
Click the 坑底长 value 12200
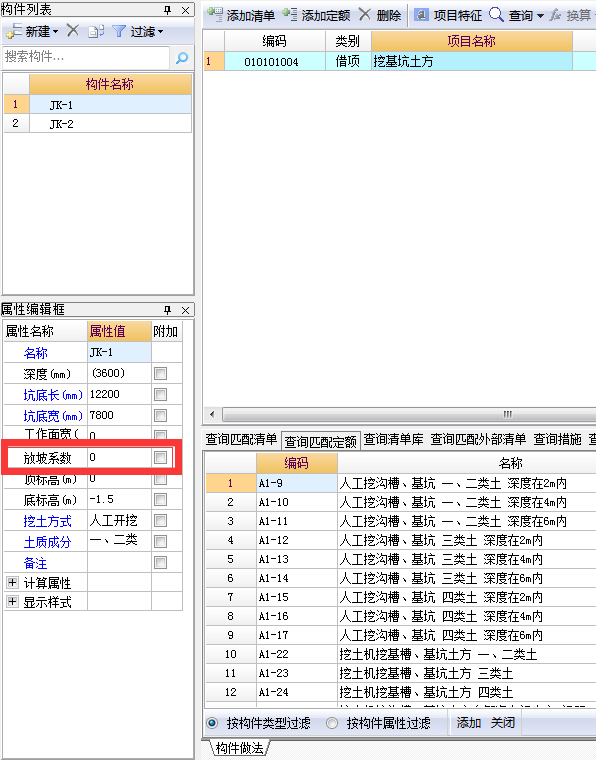(x=119, y=394)
